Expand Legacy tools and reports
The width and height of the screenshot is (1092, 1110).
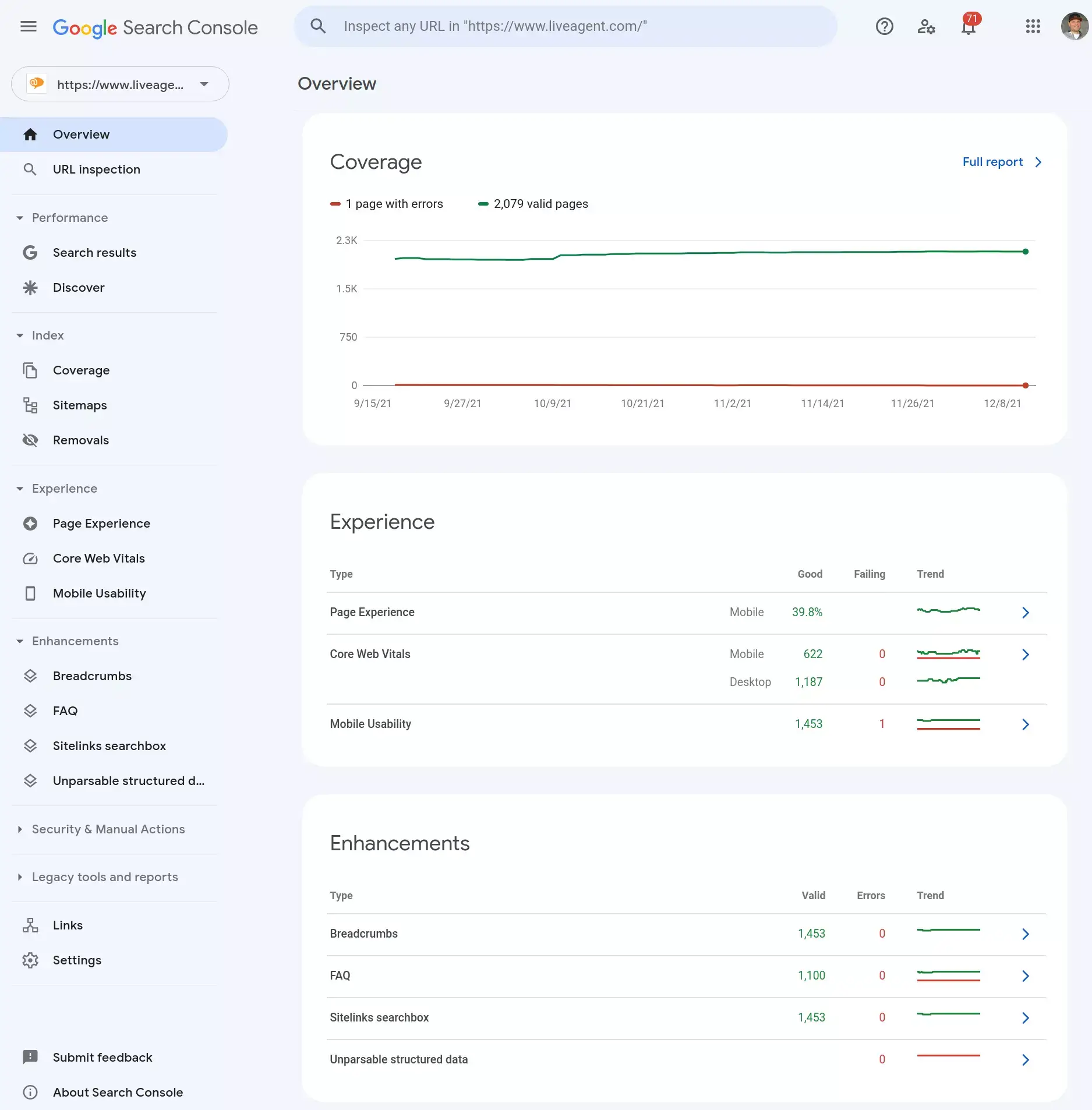[19, 877]
